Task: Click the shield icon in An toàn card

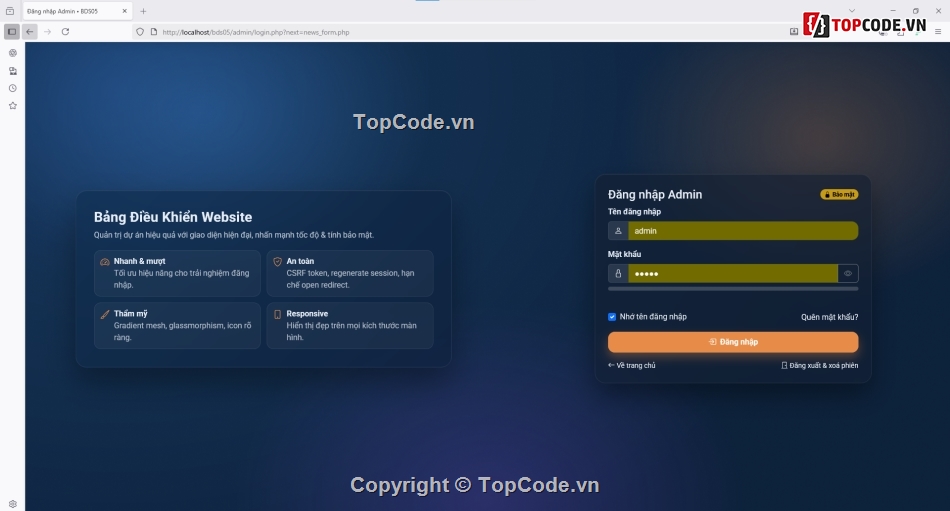Action: pyautogui.click(x=277, y=262)
